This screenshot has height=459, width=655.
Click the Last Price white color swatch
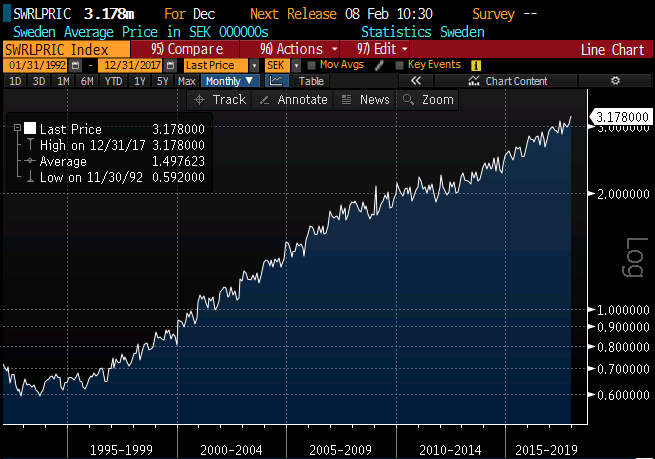pyautogui.click(x=30, y=129)
